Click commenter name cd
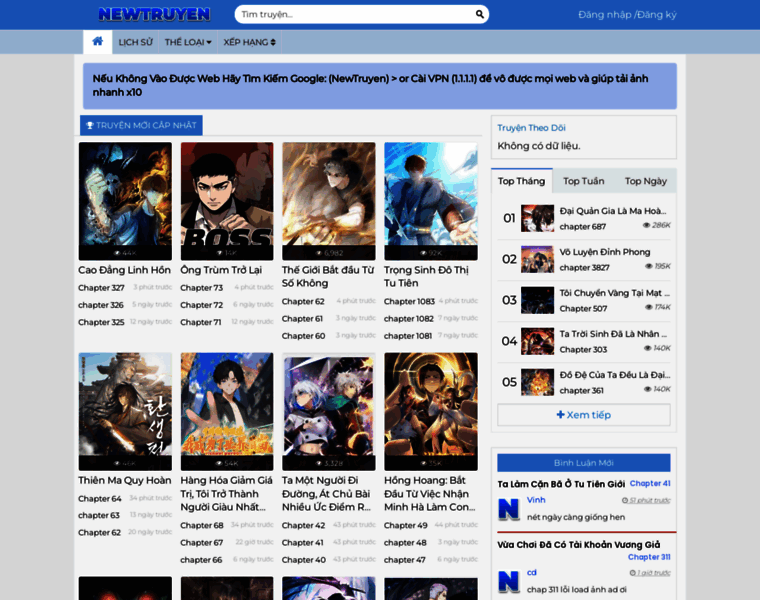 532,572
